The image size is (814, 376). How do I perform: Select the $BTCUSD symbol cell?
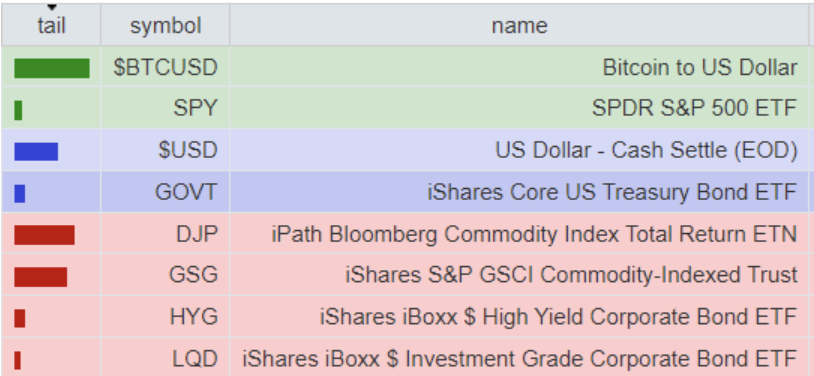pos(165,67)
